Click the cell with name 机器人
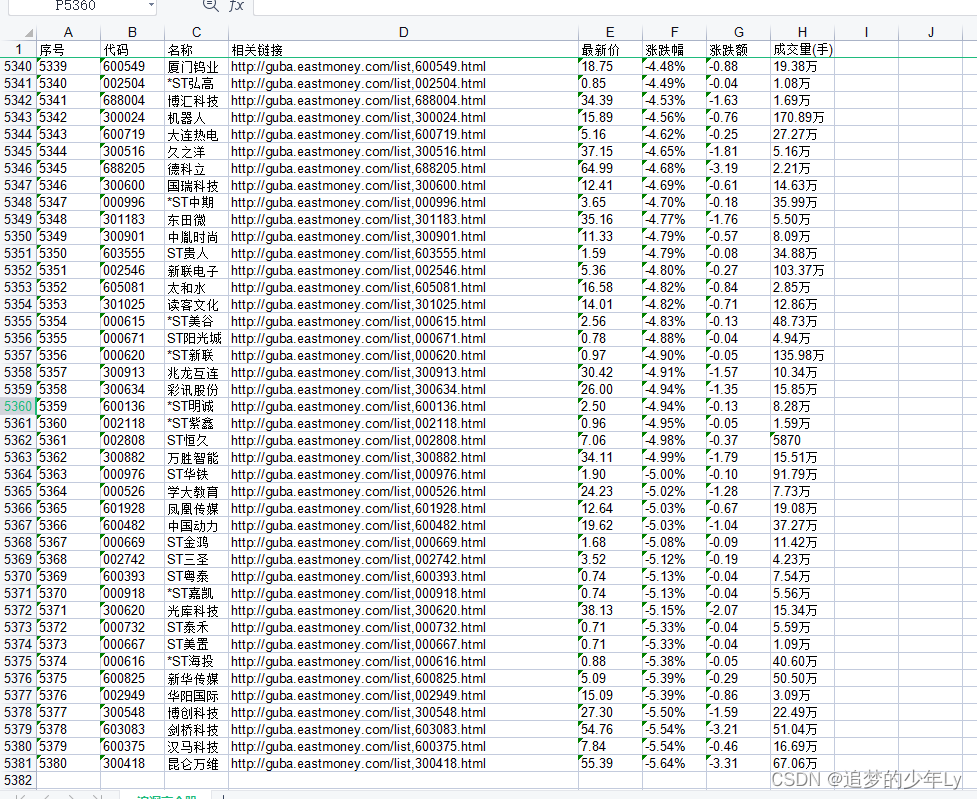Viewport: 977px width, 799px height. tap(196, 117)
